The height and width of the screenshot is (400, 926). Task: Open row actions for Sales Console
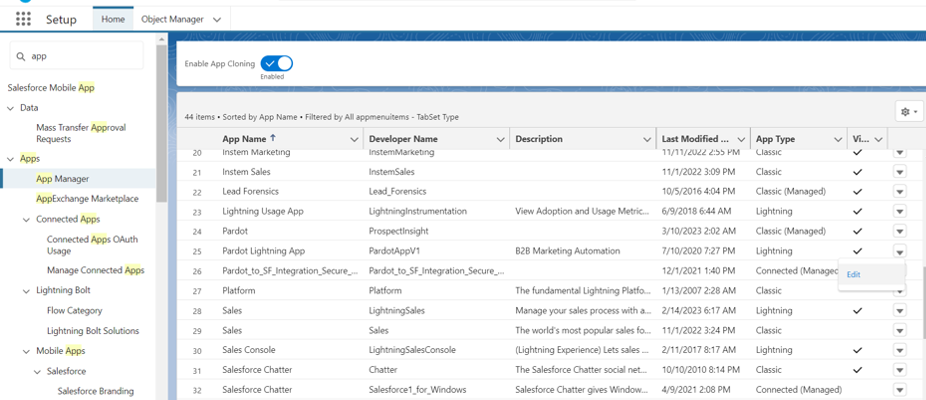point(899,350)
